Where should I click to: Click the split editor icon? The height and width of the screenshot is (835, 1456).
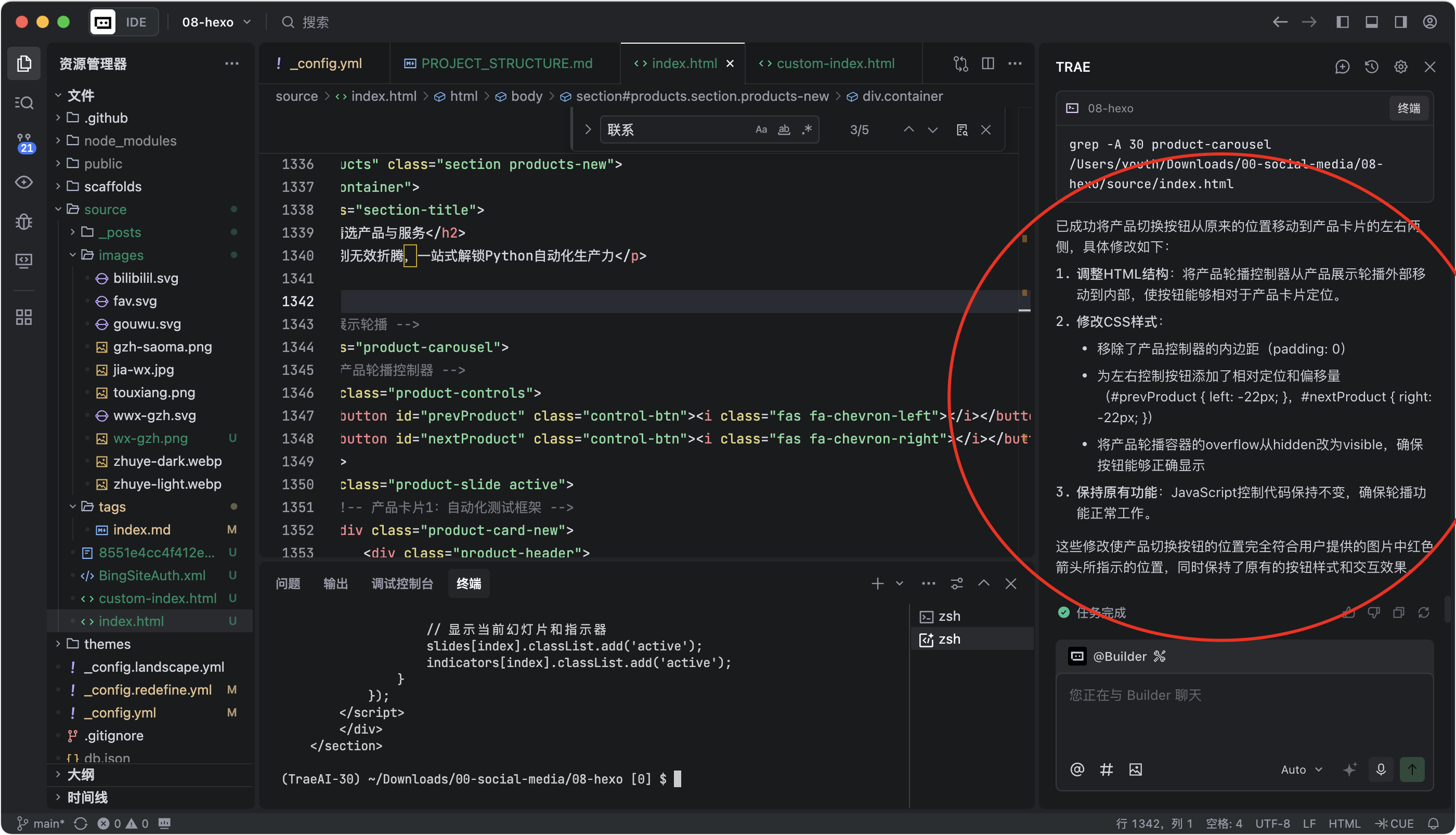tap(987, 63)
